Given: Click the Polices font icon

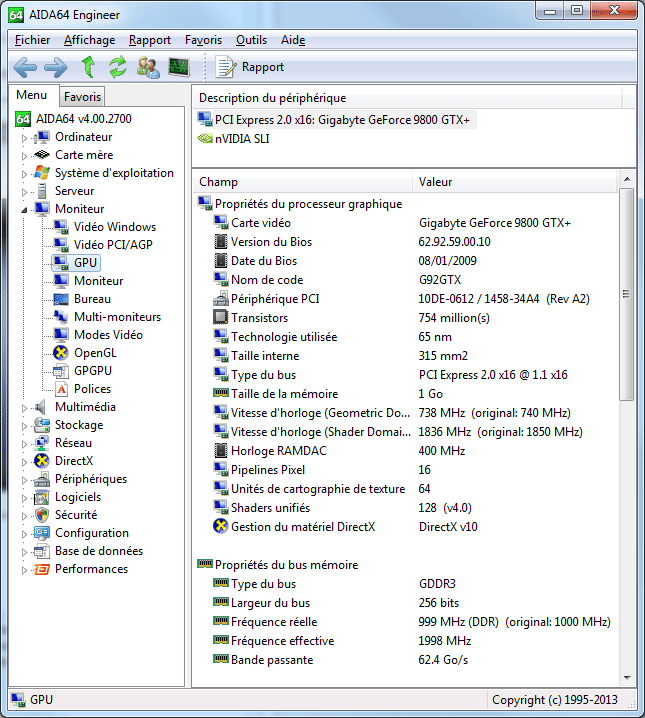Looking at the screenshot, I should coord(61,389).
